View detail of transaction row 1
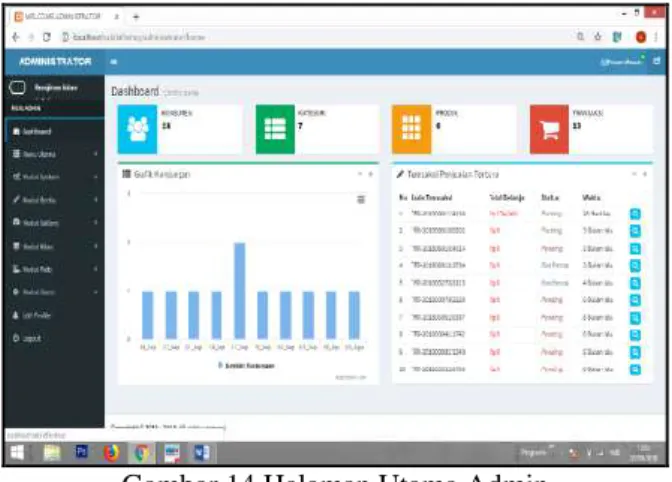This screenshot has width=672, height=482. [635, 214]
